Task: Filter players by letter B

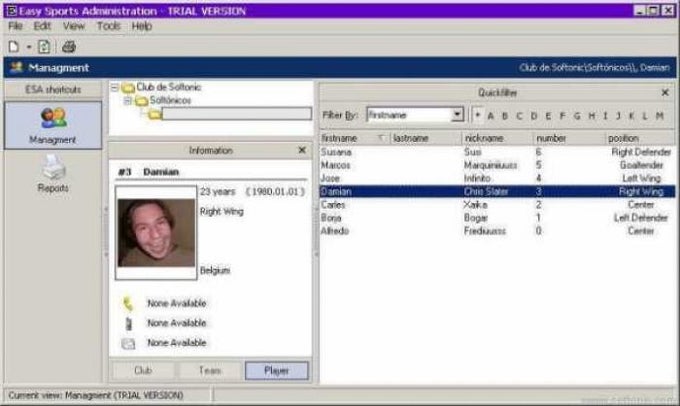Action: point(505,116)
